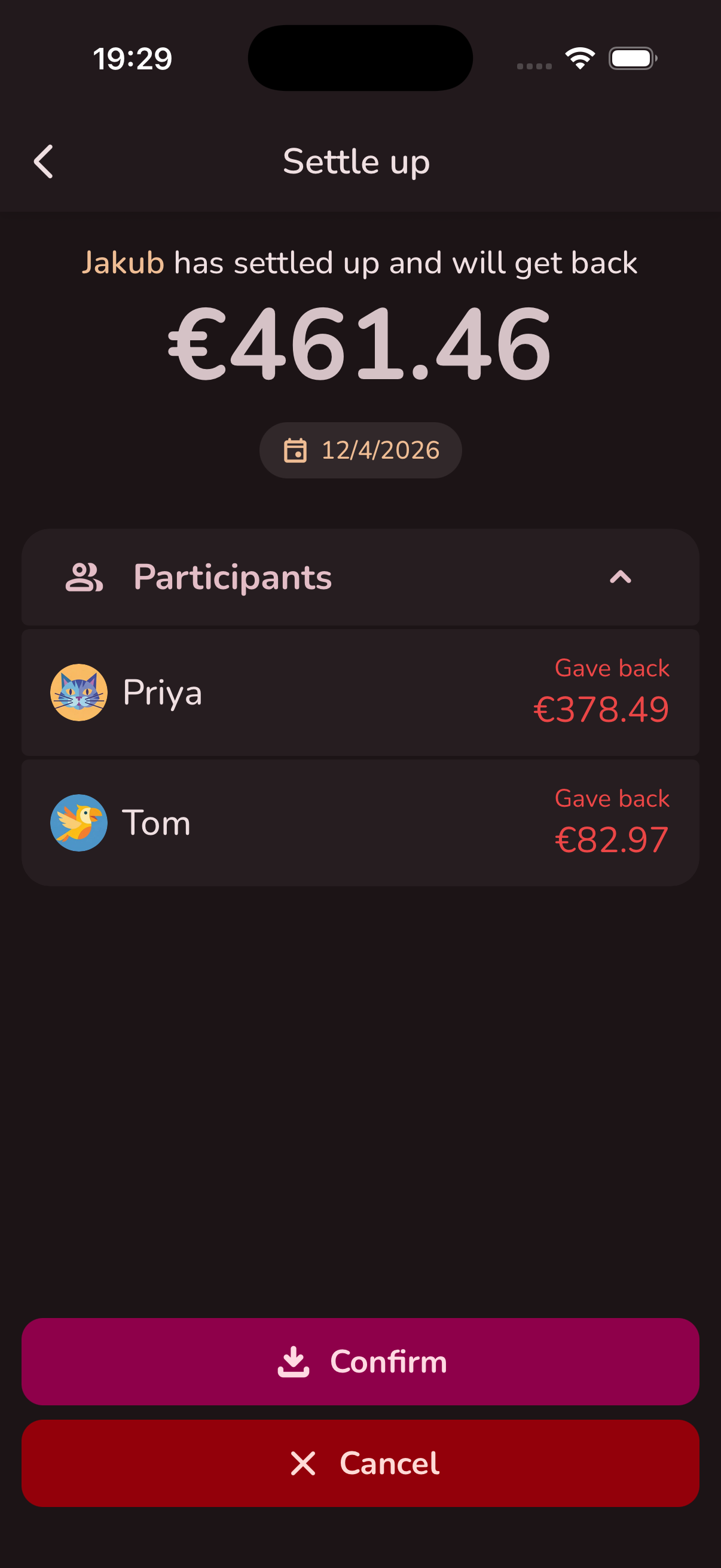The image size is (721, 1568).
Task: Select the Priya participant row
Action: 360,692
